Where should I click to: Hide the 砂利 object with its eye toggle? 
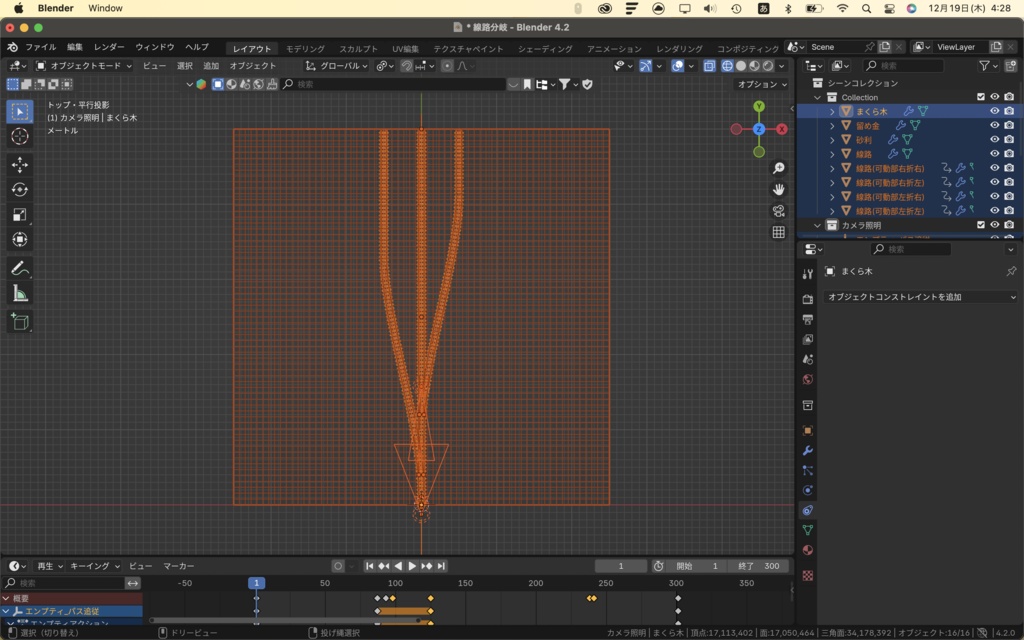click(995, 140)
